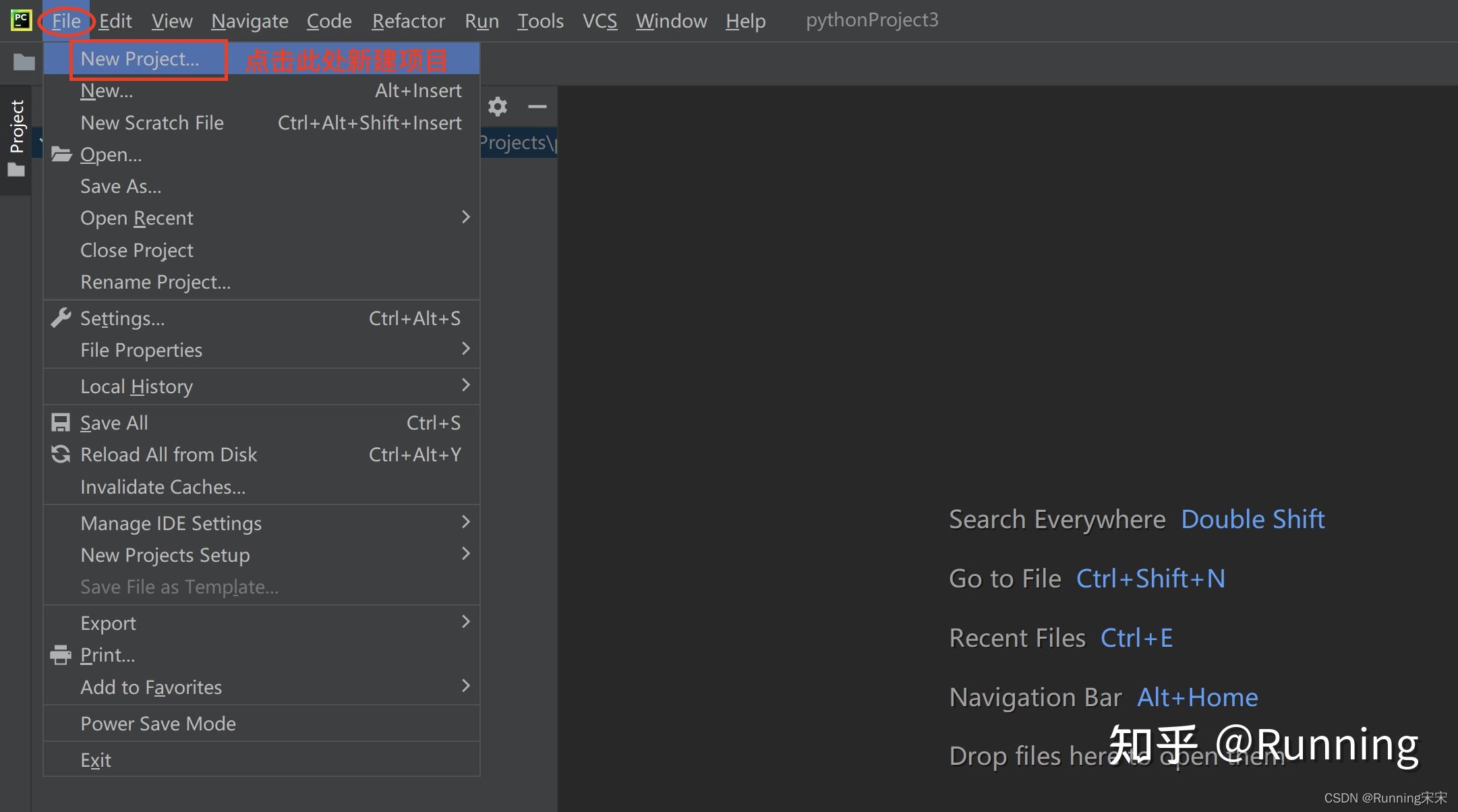Click the wrench icon beside Settings
1458x812 pixels.
click(x=61, y=317)
